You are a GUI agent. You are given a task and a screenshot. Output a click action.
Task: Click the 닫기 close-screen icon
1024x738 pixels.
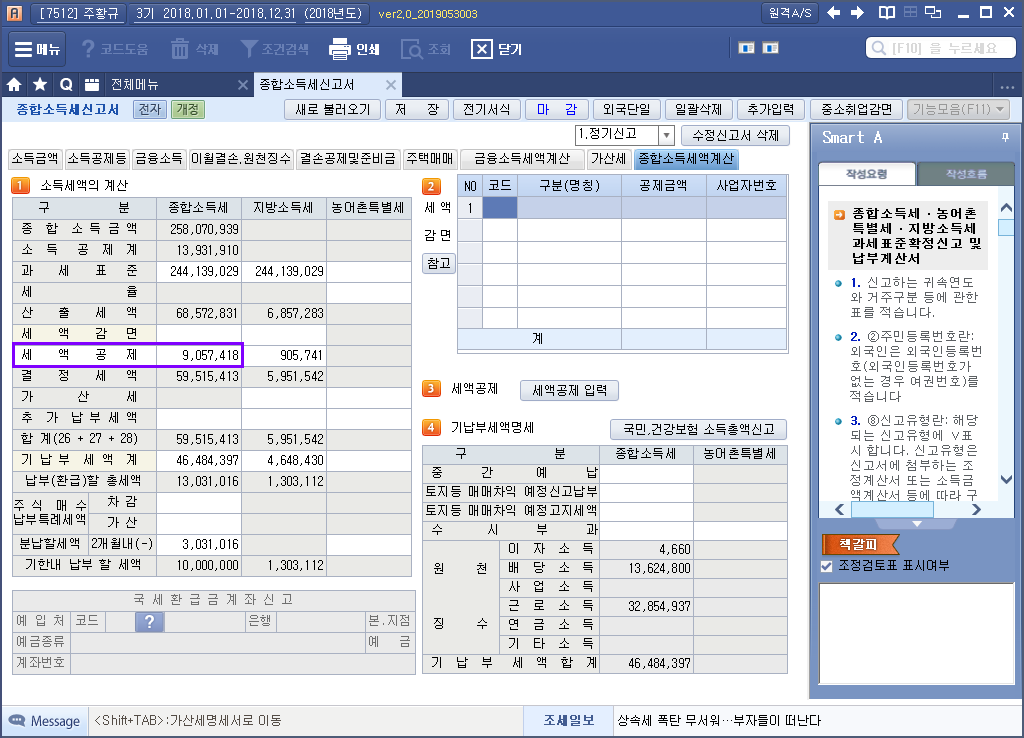click(481, 49)
